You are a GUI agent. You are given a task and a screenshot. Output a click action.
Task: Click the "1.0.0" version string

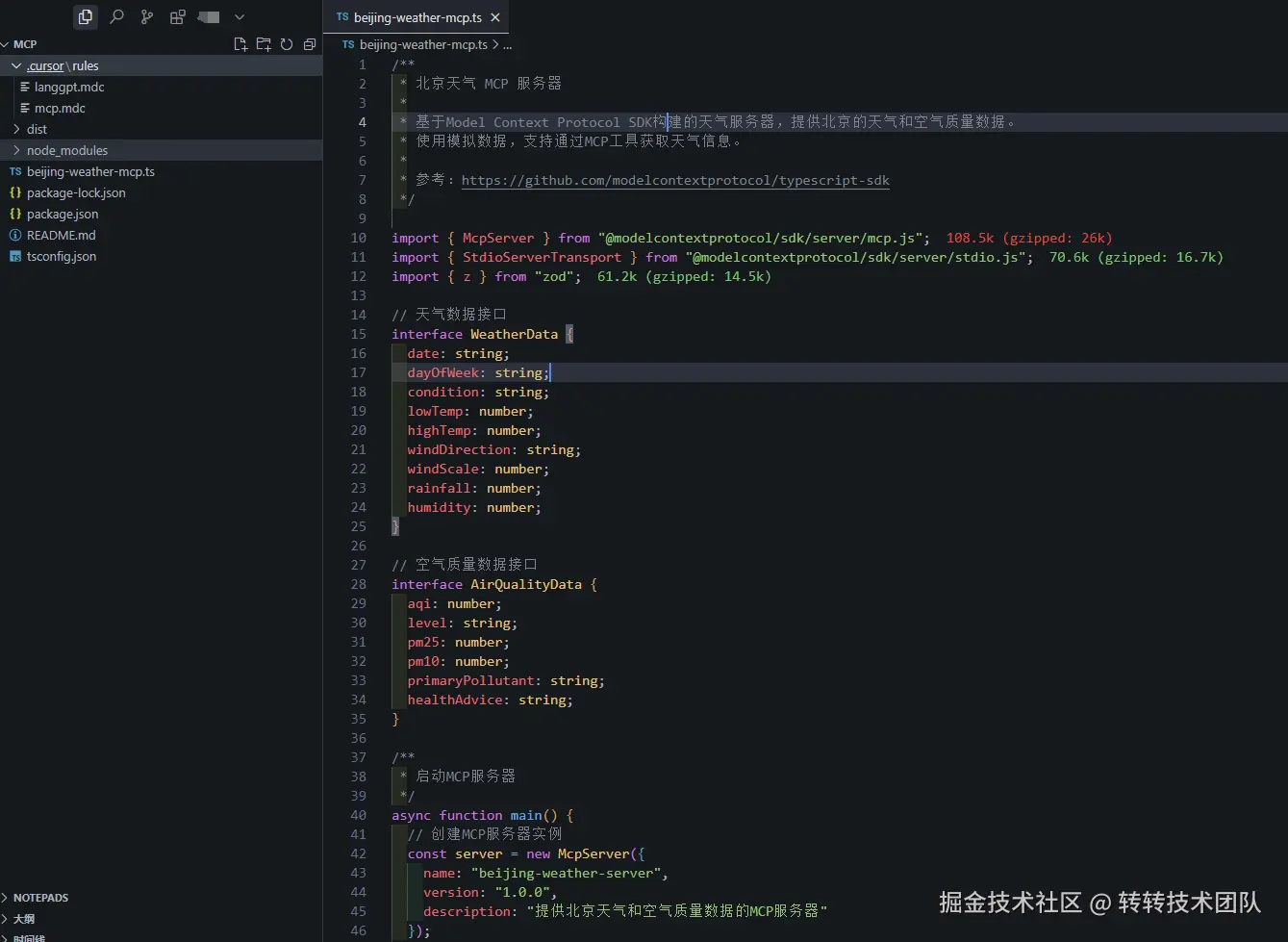click(x=522, y=892)
